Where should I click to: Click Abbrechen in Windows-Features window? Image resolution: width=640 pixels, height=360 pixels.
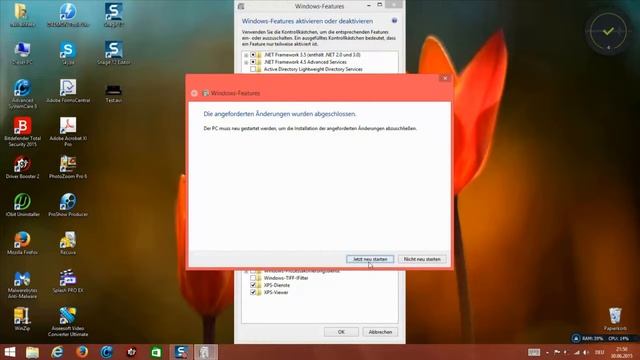click(x=380, y=332)
